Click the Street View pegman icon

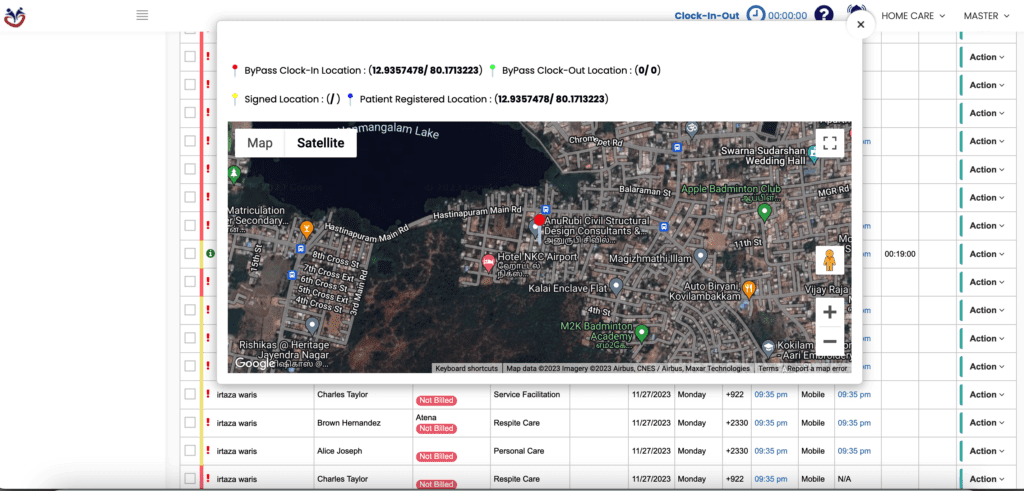[x=829, y=260]
